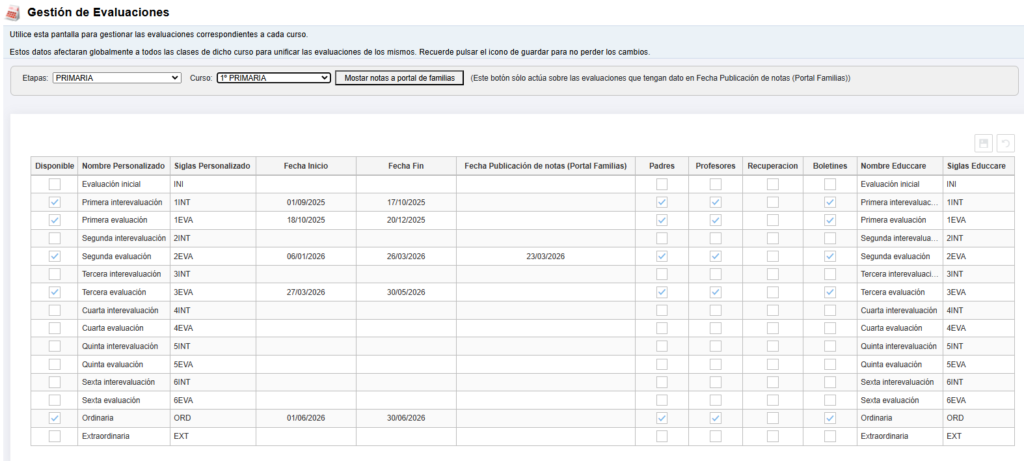
Task: Enable Recuperacion for Ordinaria row
Action: tap(773, 418)
